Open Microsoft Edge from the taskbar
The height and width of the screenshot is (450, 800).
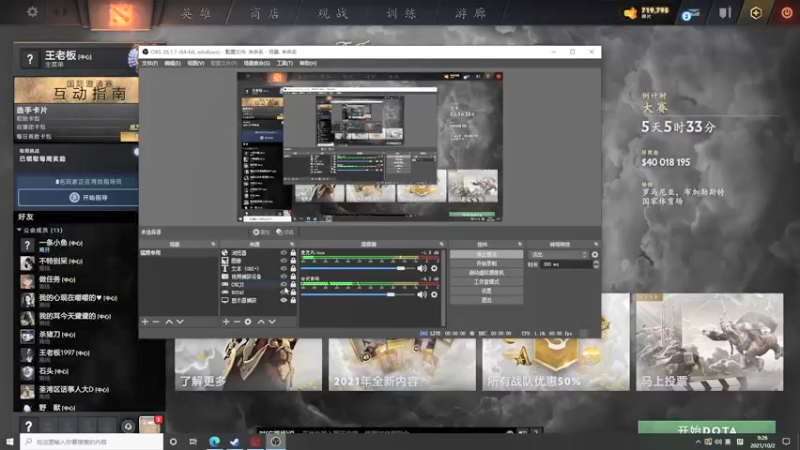point(214,441)
